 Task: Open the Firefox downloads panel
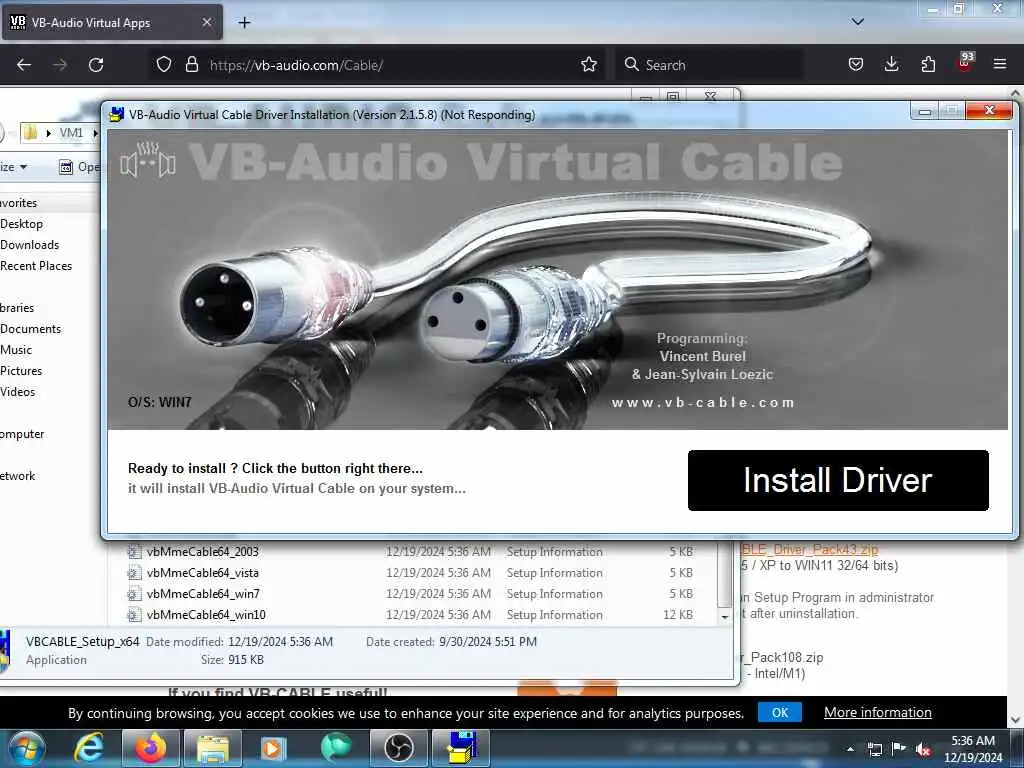(x=891, y=65)
